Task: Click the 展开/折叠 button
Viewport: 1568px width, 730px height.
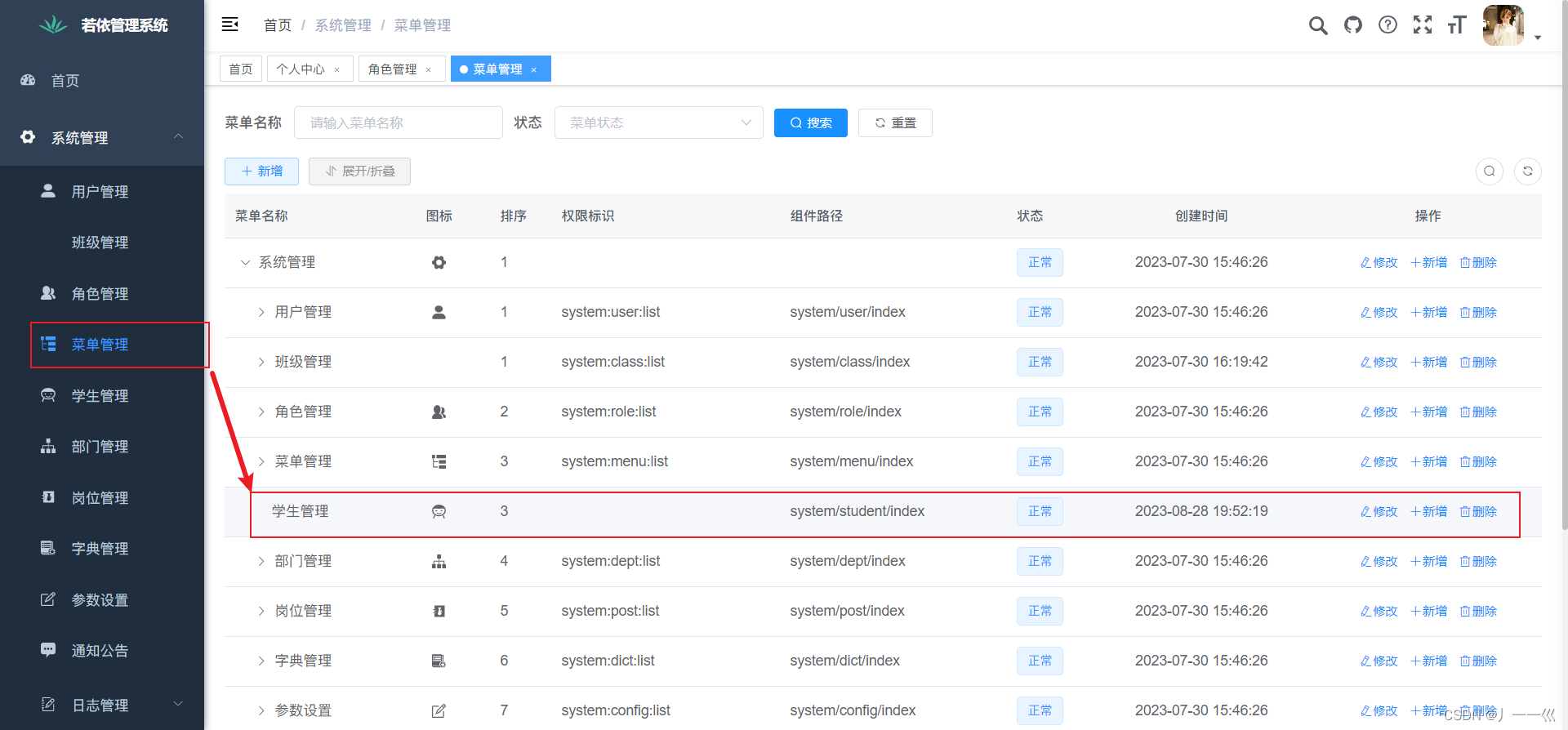Action: pyautogui.click(x=359, y=171)
